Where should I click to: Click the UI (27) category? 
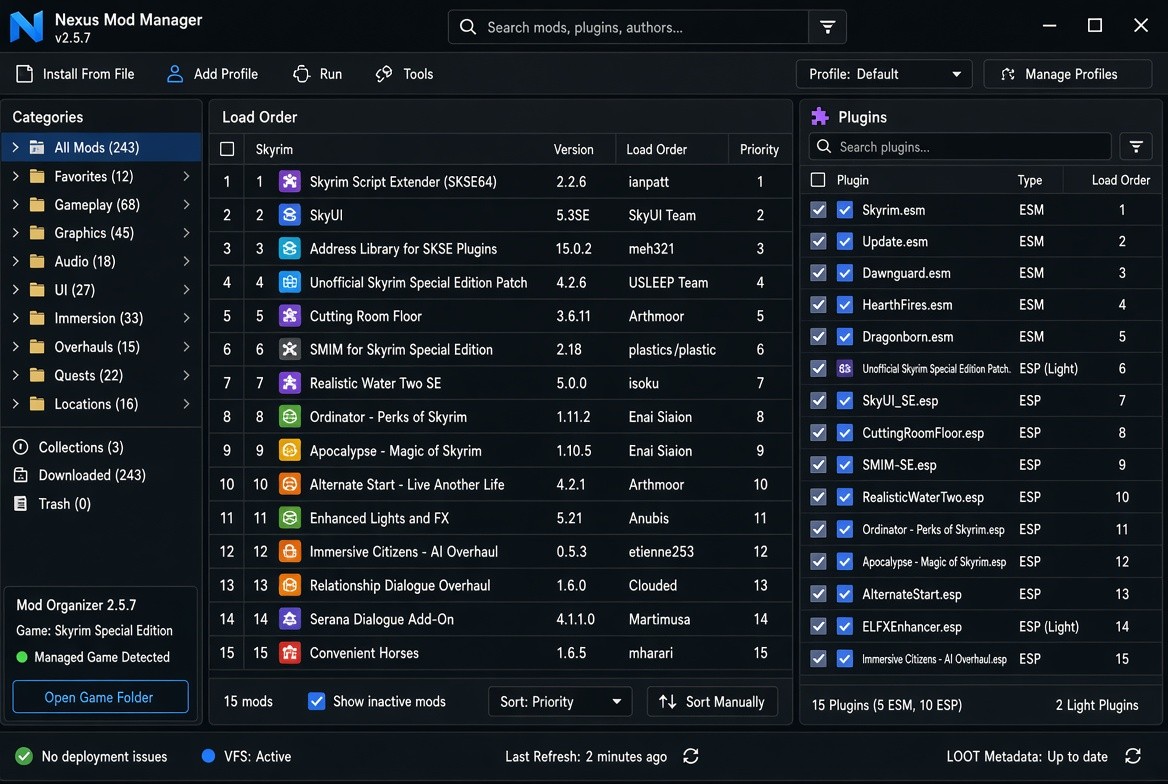click(101, 290)
